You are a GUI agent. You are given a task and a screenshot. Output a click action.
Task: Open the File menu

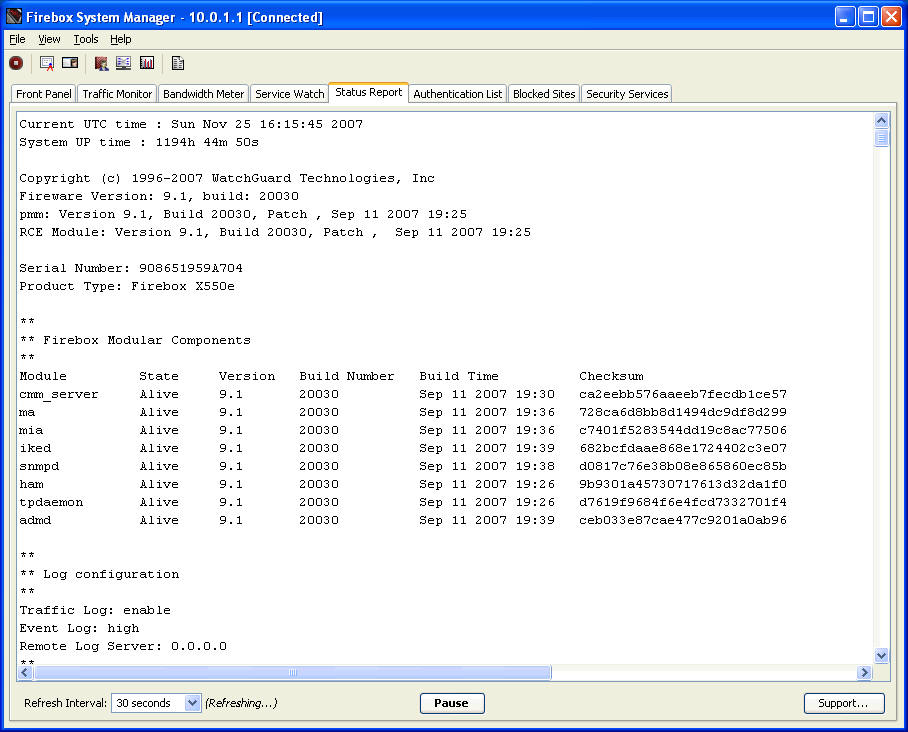(x=17, y=39)
